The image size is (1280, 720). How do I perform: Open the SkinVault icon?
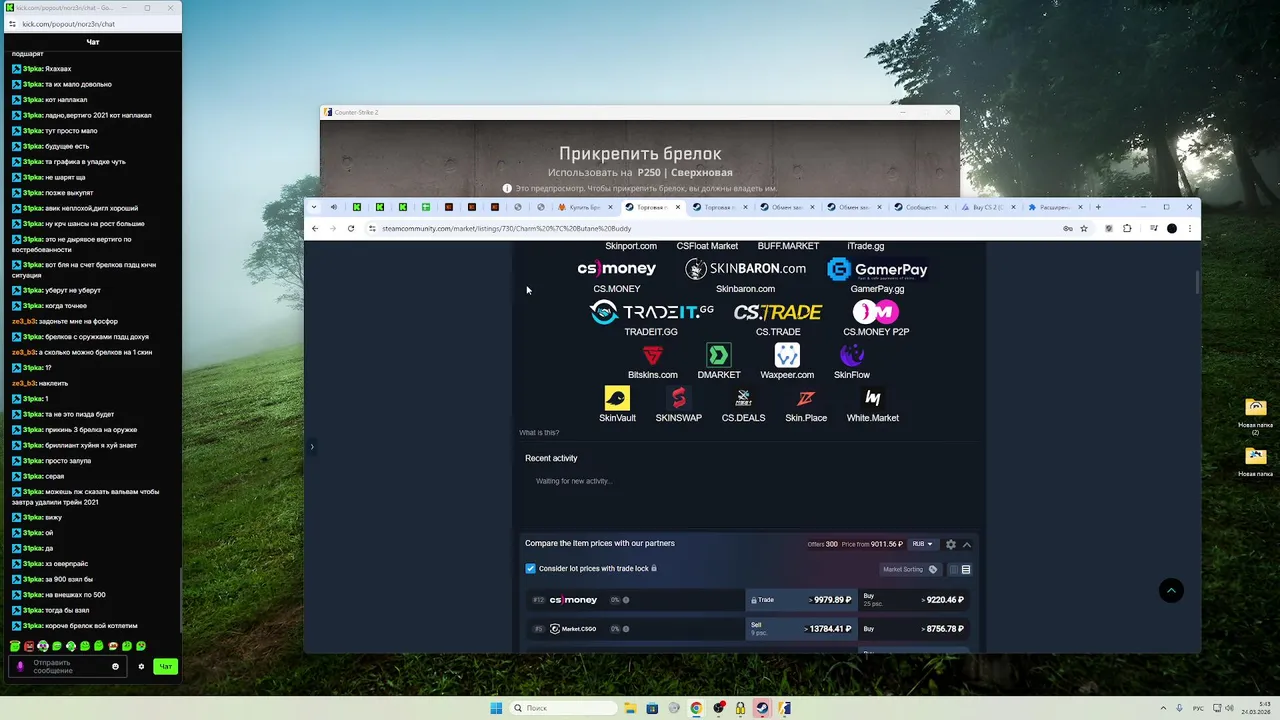coord(617,398)
